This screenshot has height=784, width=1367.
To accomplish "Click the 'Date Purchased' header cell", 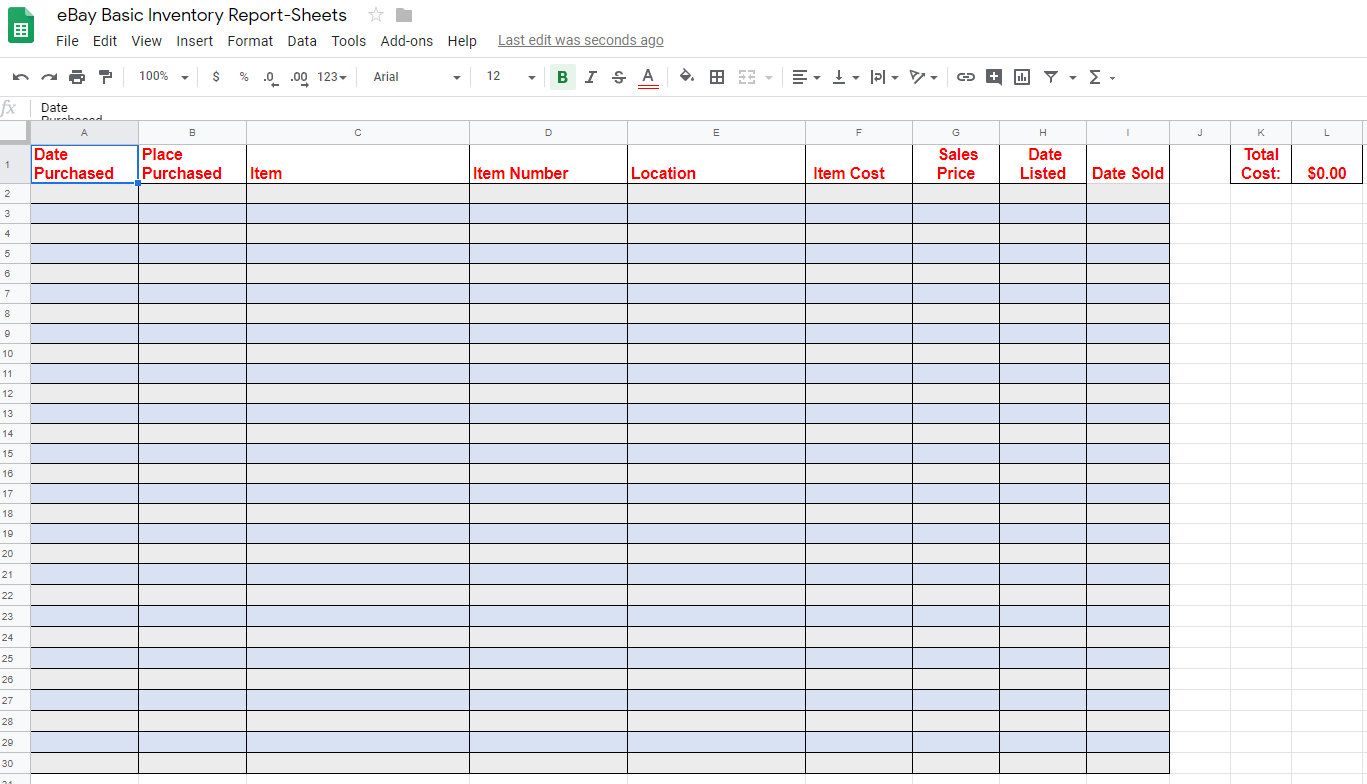I will click(x=84, y=164).
